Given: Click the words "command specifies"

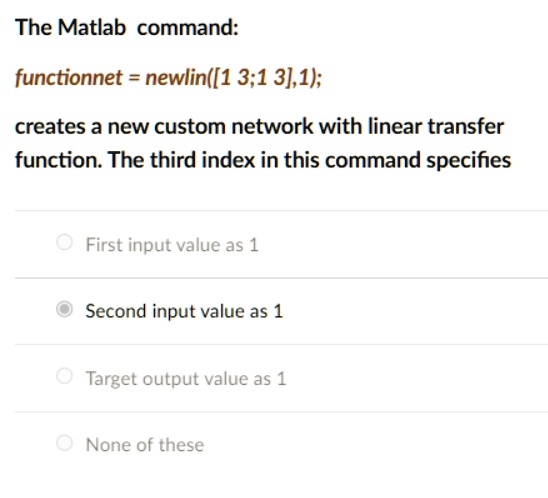Looking at the screenshot, I should point(418,161).
